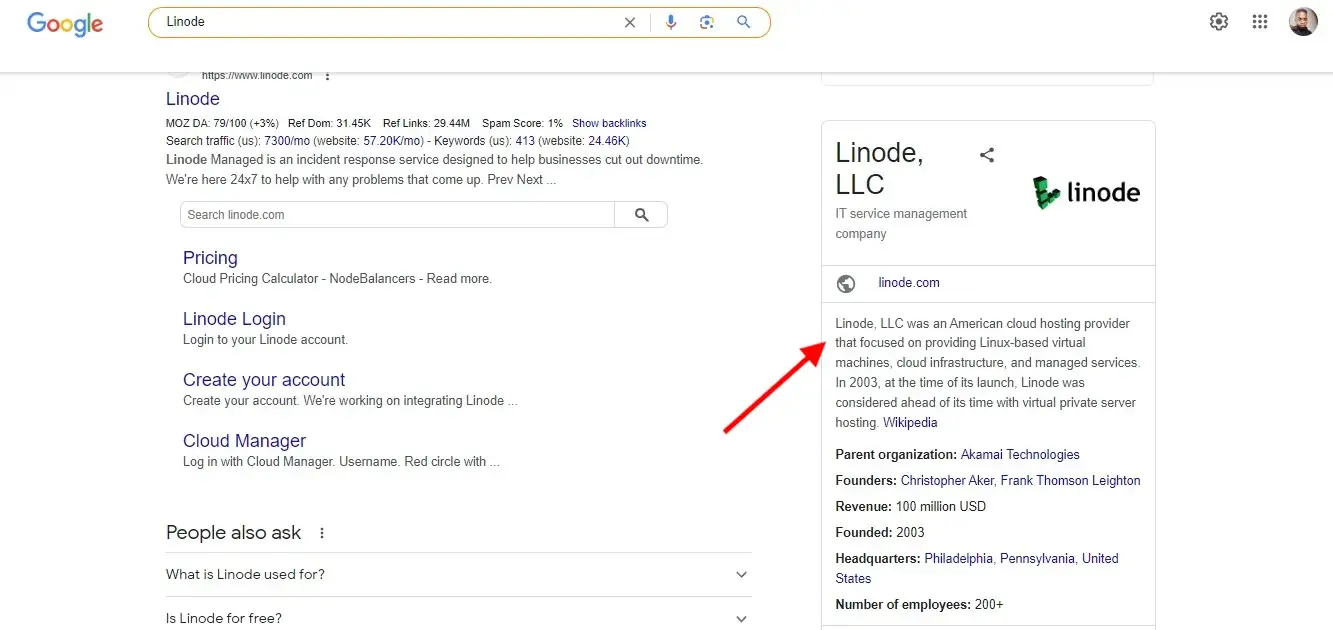Click the 7300/mo search traffic value

pos(285,141)
